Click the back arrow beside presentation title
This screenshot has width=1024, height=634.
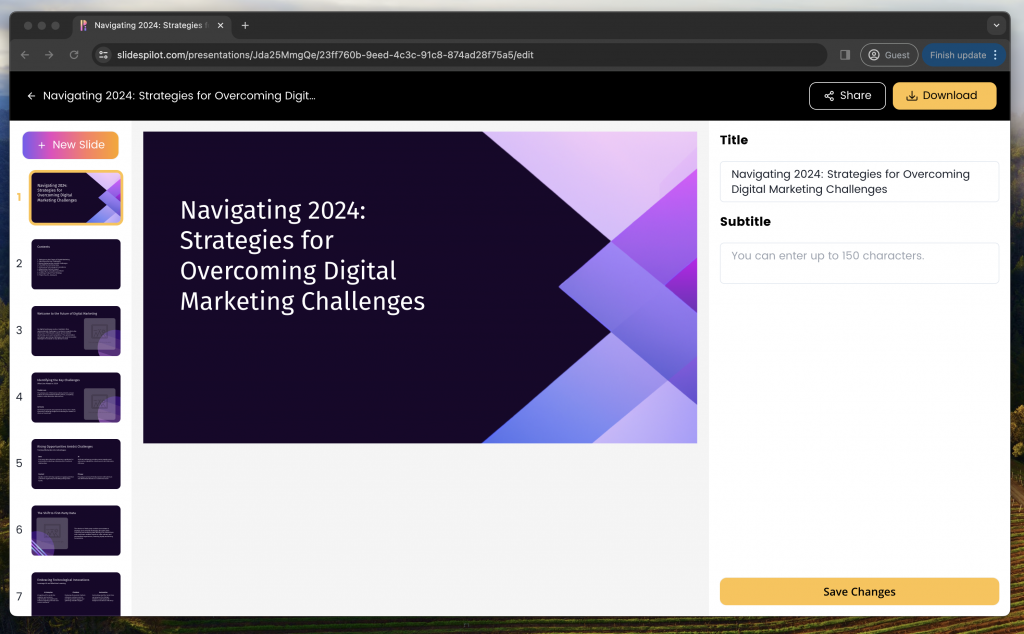tap(31, 96)
